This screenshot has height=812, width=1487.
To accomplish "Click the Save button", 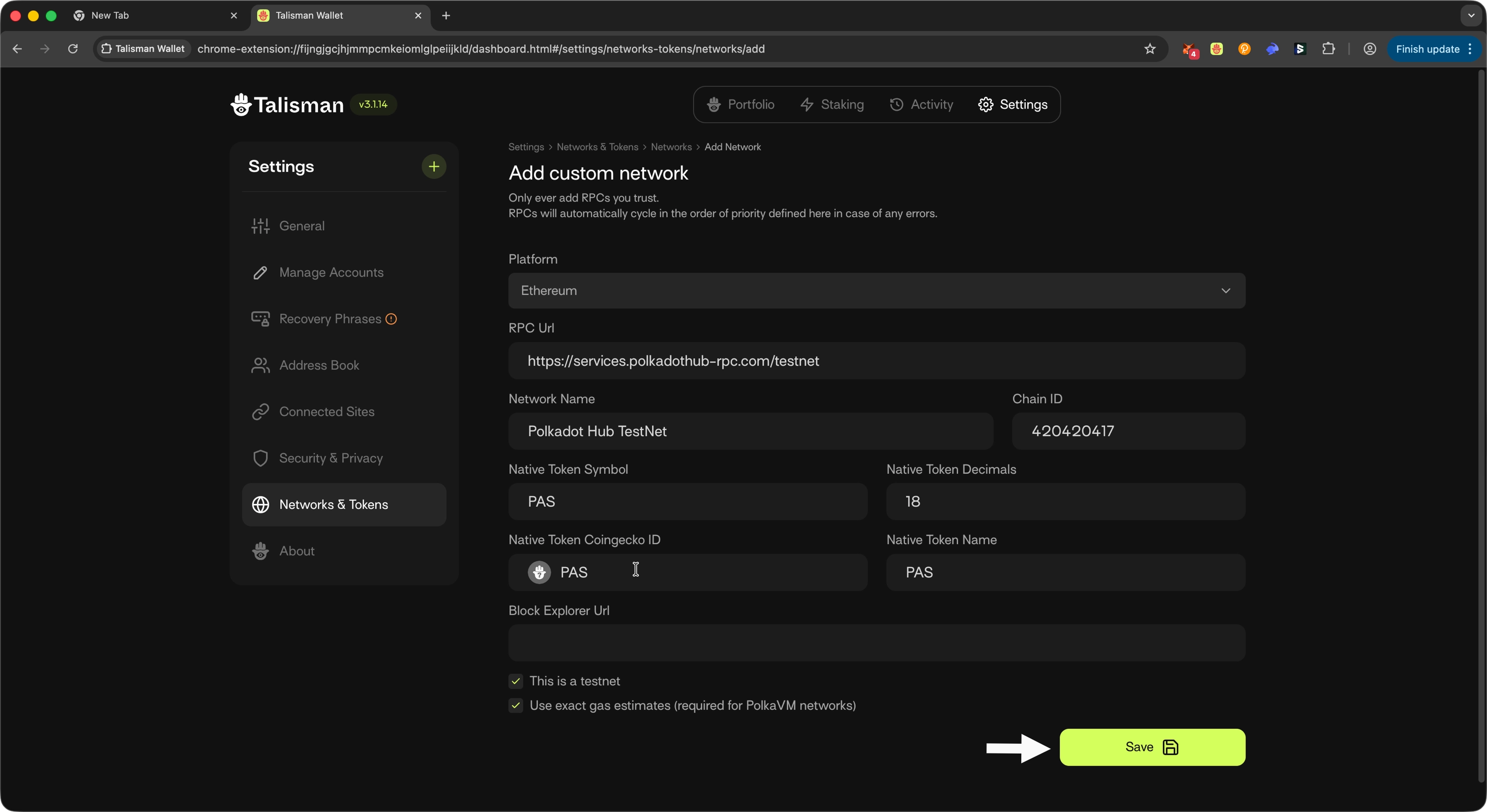I will point(1152,747).
